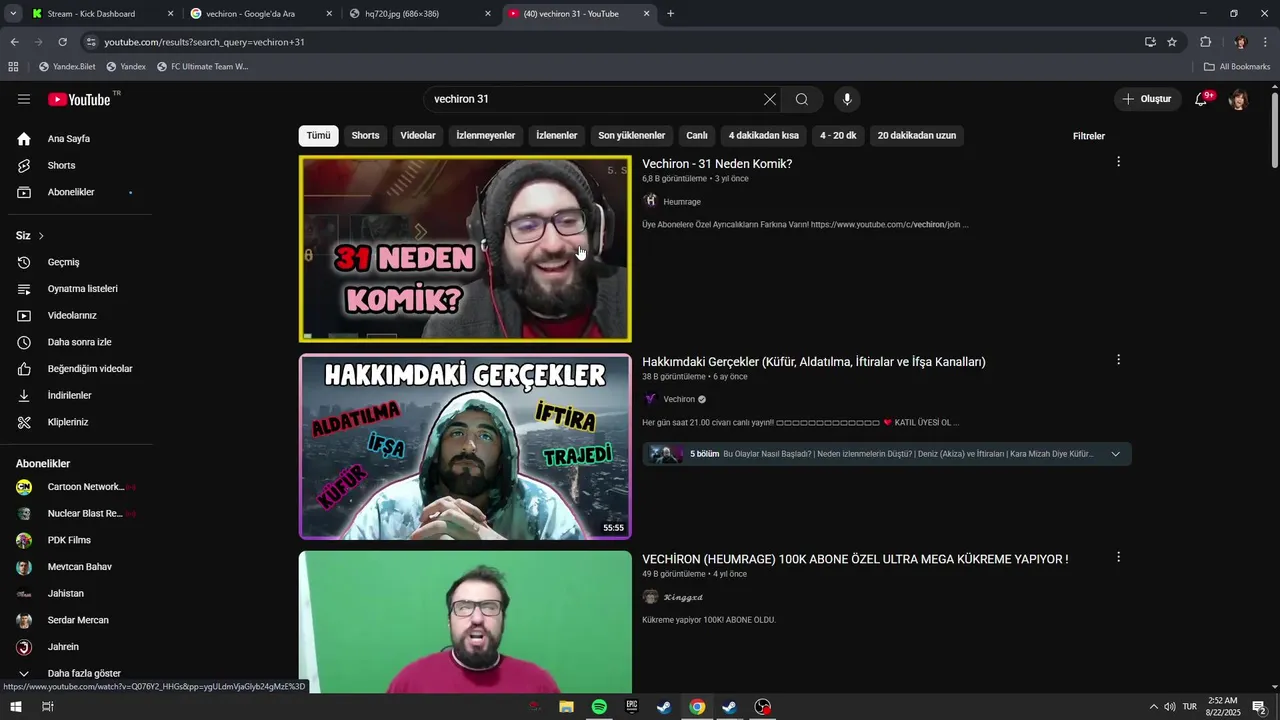Image resolution: width=1280 pixels, height=720 pixels.
Task: Click the Chrome address bar URL
Action: tap(205, 42)
